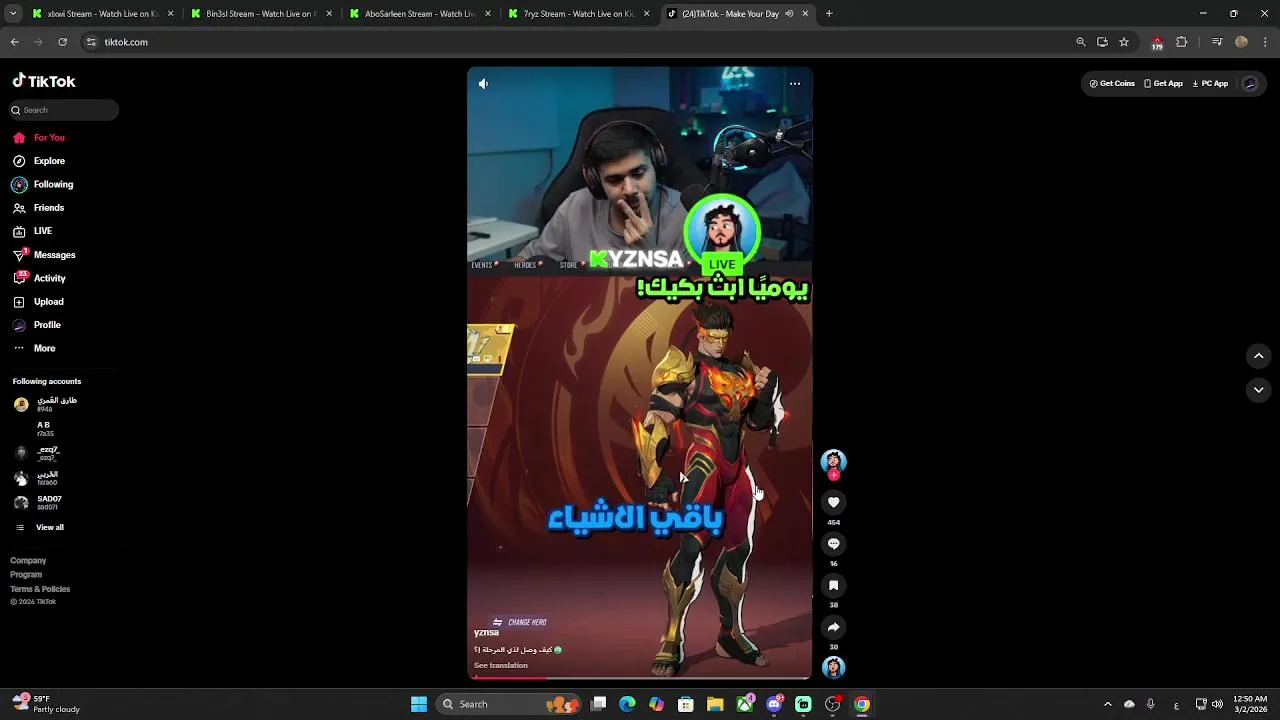The image size is (1280, 720).
Task: Open the sound disc thumbnail
Action: [833, 667]
